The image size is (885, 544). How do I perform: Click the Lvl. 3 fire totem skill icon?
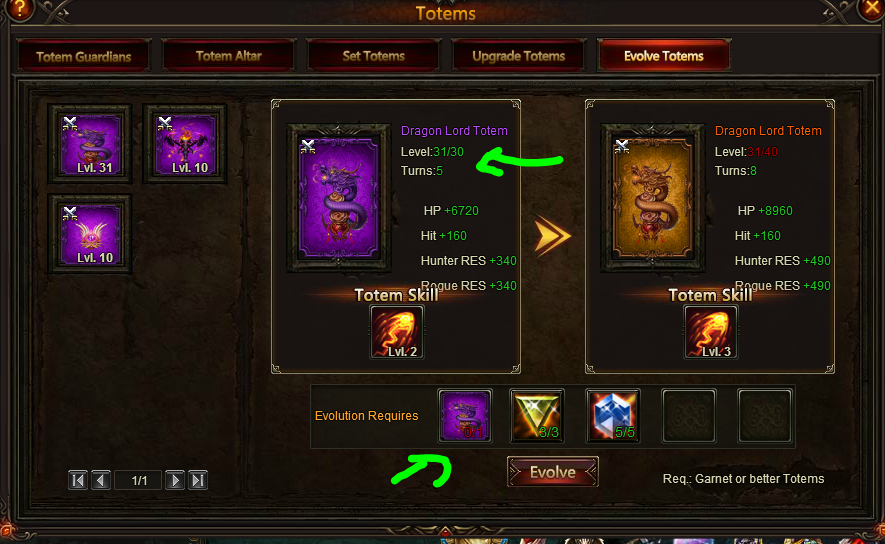(711, 332)
